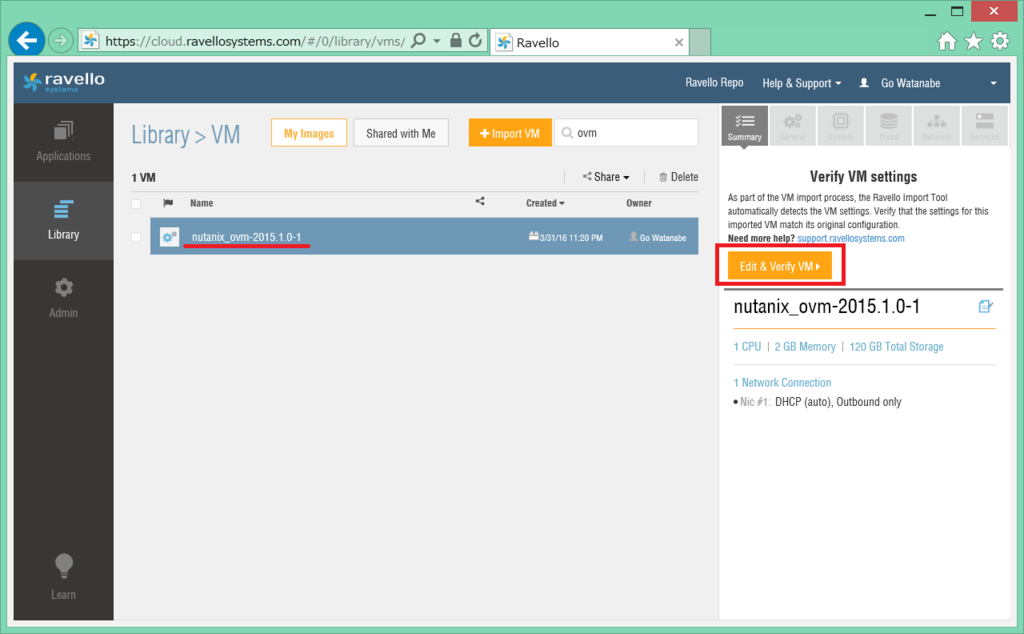
Task: Tick the checkbox for nutanix_ovm-2015.1.0-1 row
Action: click(x=136, y=237)
